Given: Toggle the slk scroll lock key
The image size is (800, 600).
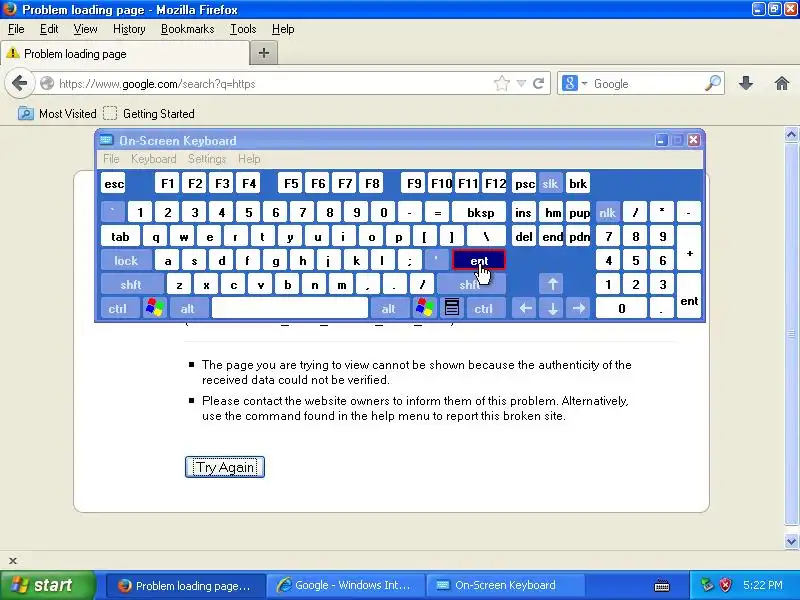Looking at the screenshot, I should click(x=550, y=184).
